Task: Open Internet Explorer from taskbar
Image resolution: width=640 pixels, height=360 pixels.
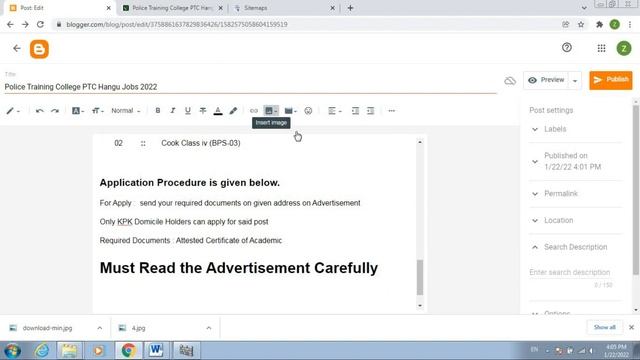Action: [x=42, y=351]
